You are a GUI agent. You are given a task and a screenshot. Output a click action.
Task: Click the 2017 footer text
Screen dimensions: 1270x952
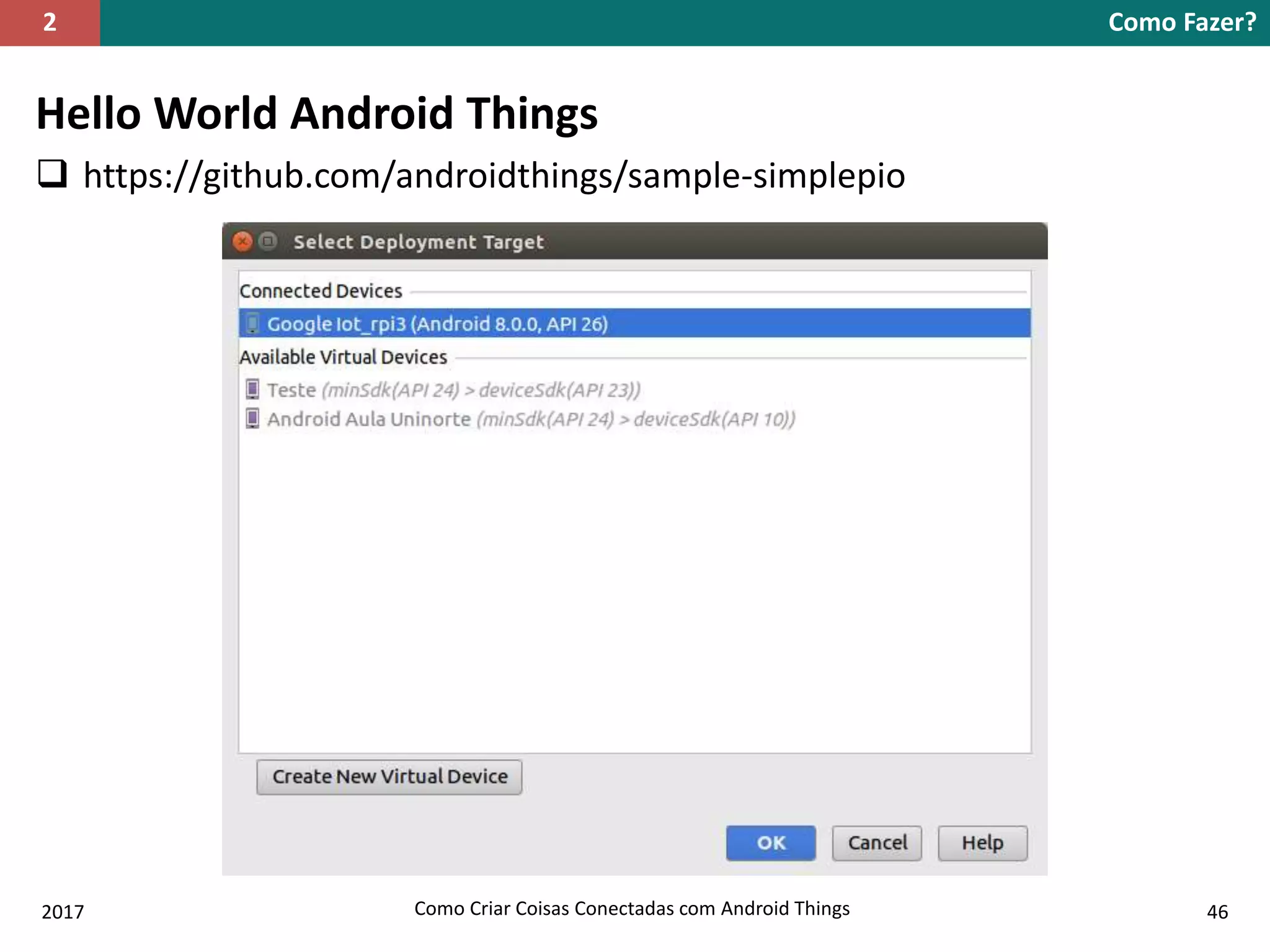(63, 912)
